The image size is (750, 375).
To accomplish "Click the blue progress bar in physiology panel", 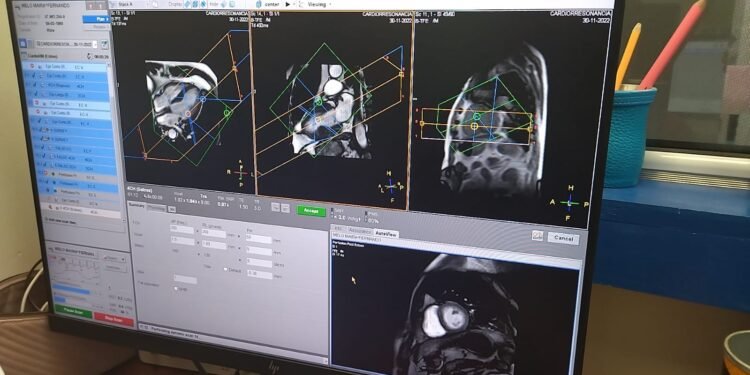I will tap(72, 291).
